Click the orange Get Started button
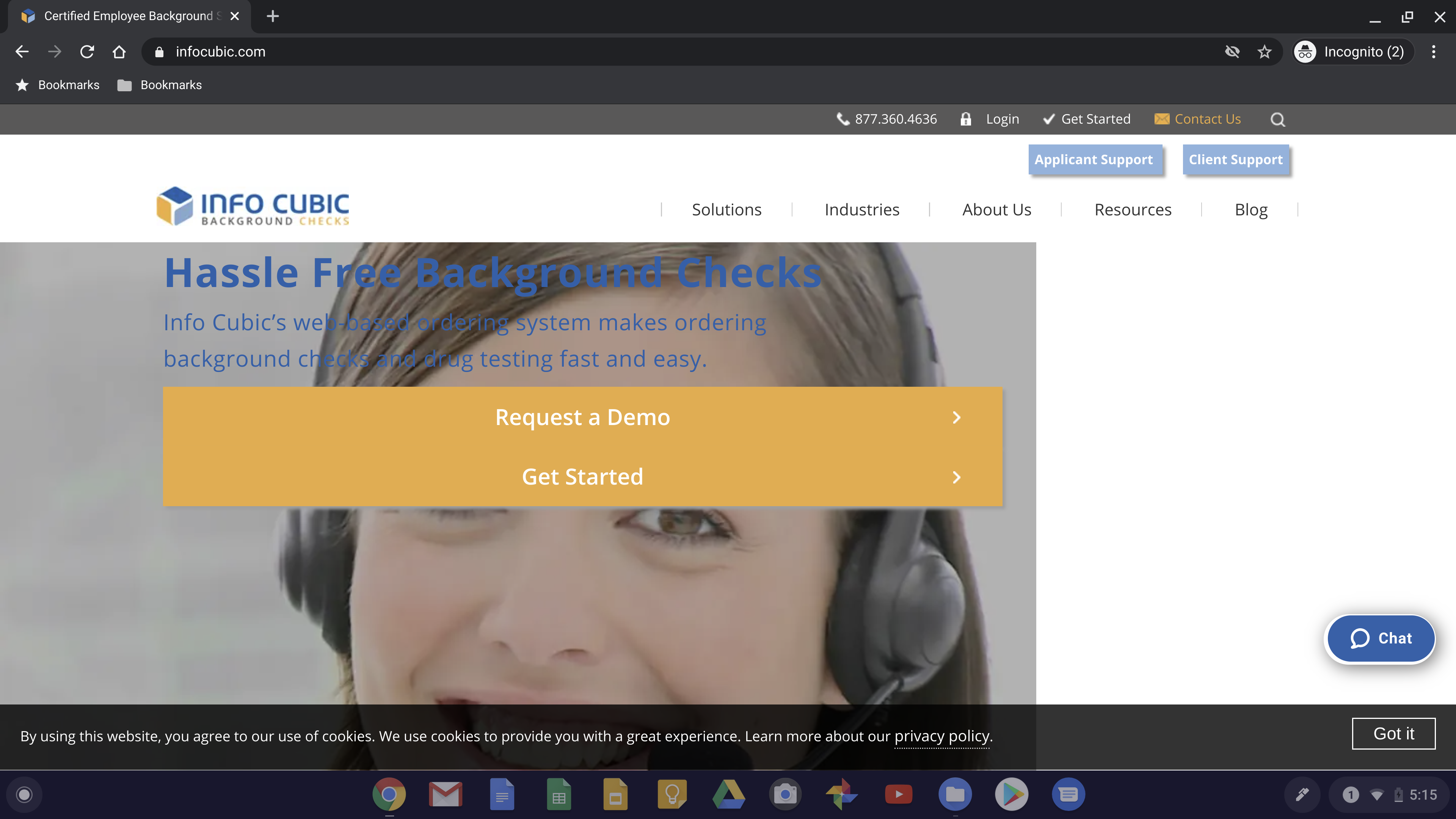 [583, 477]
